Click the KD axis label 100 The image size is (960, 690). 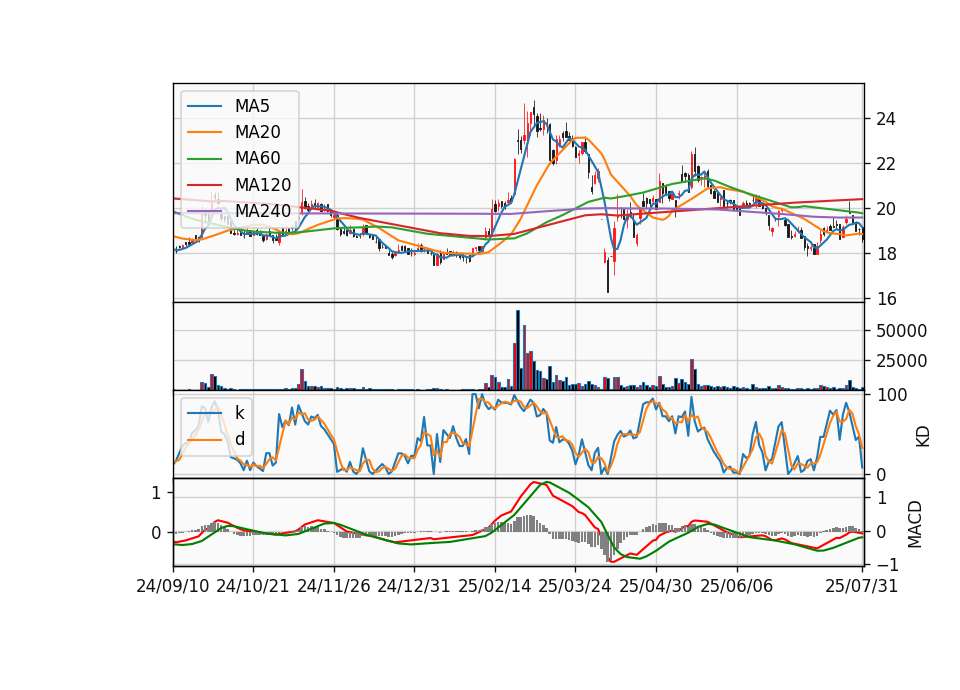pyautogui.click(x=892, y=395)
